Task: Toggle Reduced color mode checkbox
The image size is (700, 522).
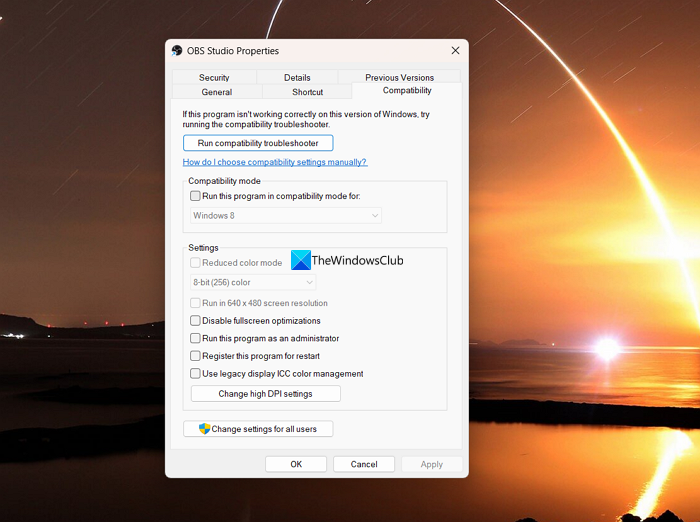Action: pyautogui.click(x=195, y=263)
